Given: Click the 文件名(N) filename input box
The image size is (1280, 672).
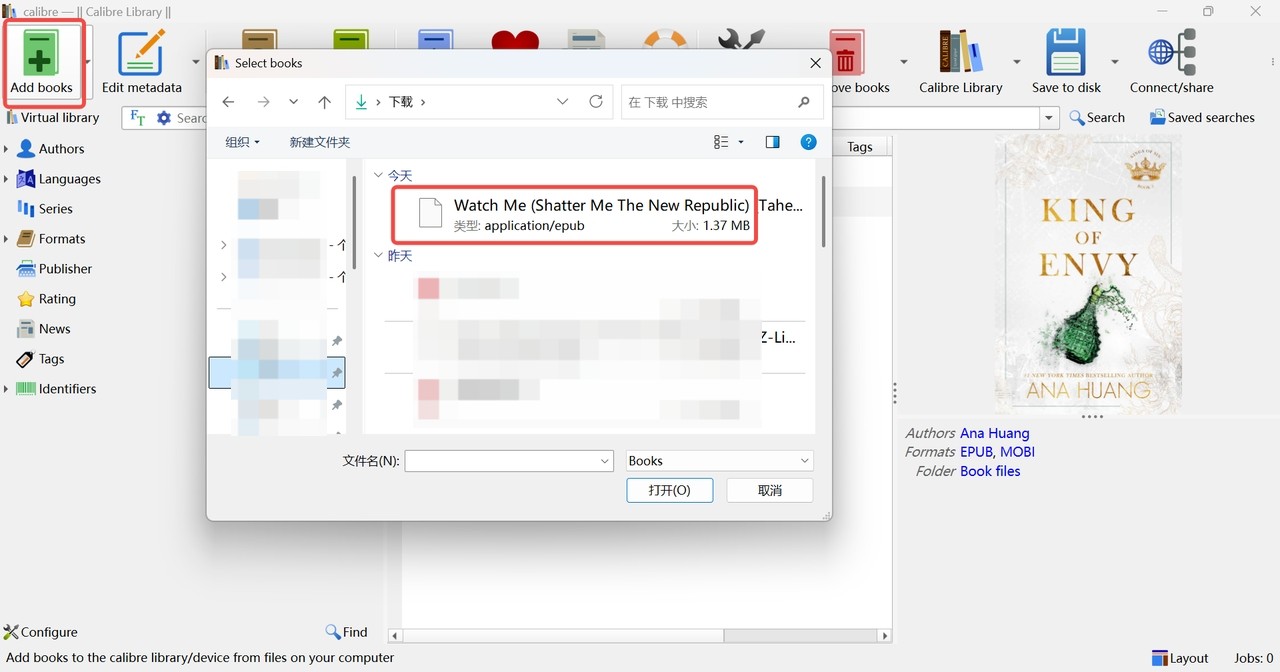Looking at the screenshot, I should [508, 461].
